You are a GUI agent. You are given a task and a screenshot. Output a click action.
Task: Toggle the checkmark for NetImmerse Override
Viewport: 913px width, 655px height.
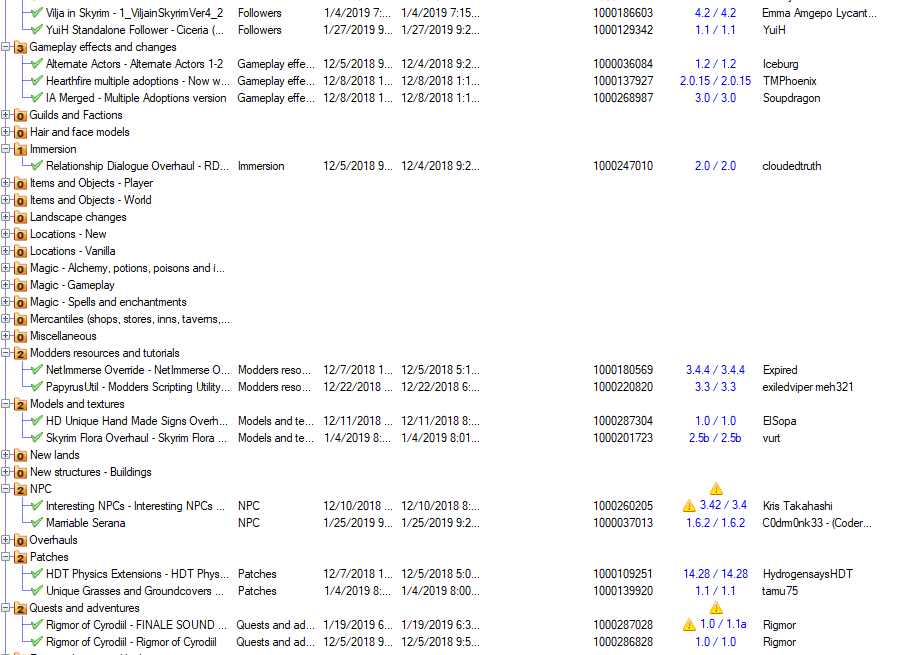point(37,369)
